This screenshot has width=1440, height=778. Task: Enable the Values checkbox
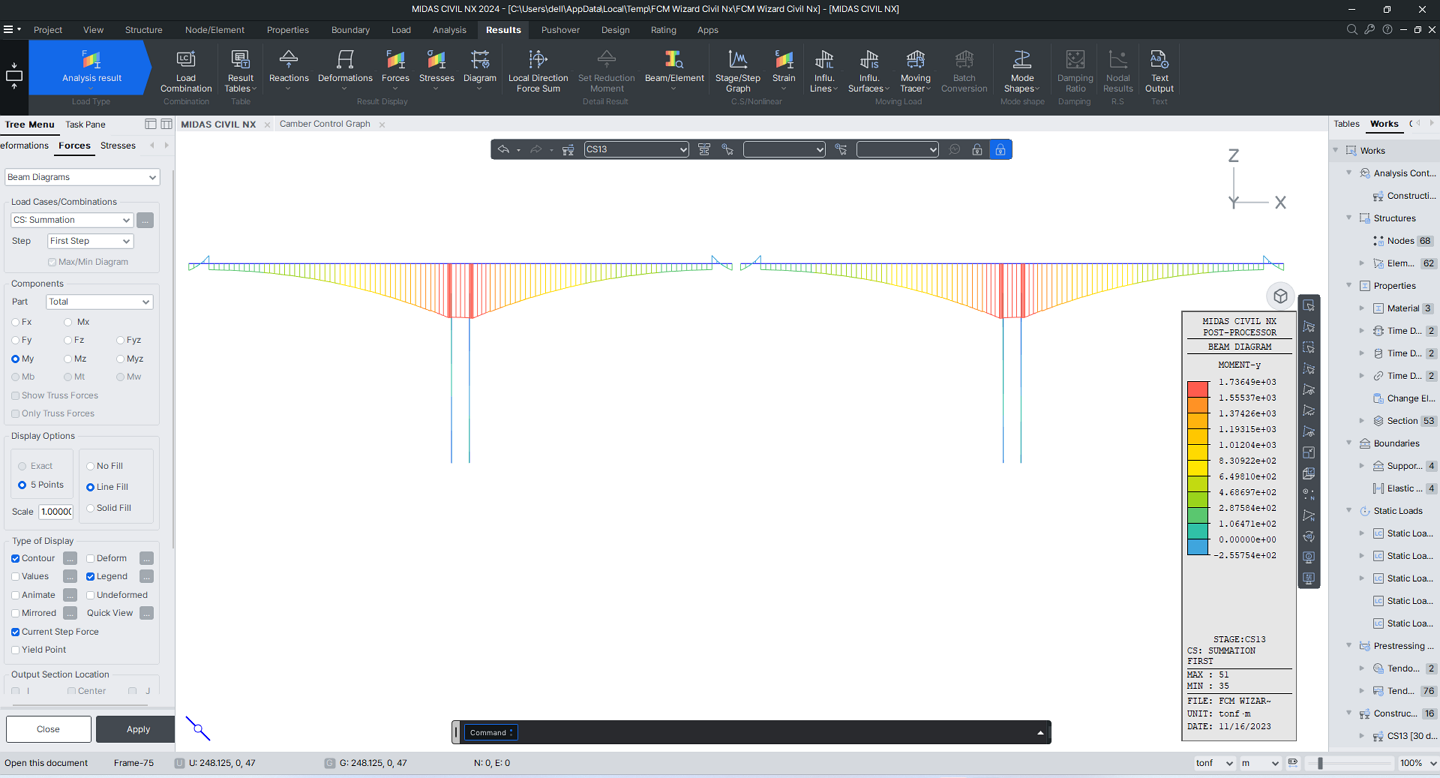[x=15, y=577]
